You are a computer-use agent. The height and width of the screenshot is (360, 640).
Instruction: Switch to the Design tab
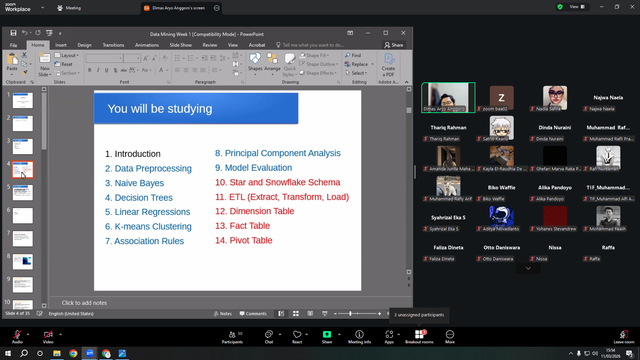[84, 45]
